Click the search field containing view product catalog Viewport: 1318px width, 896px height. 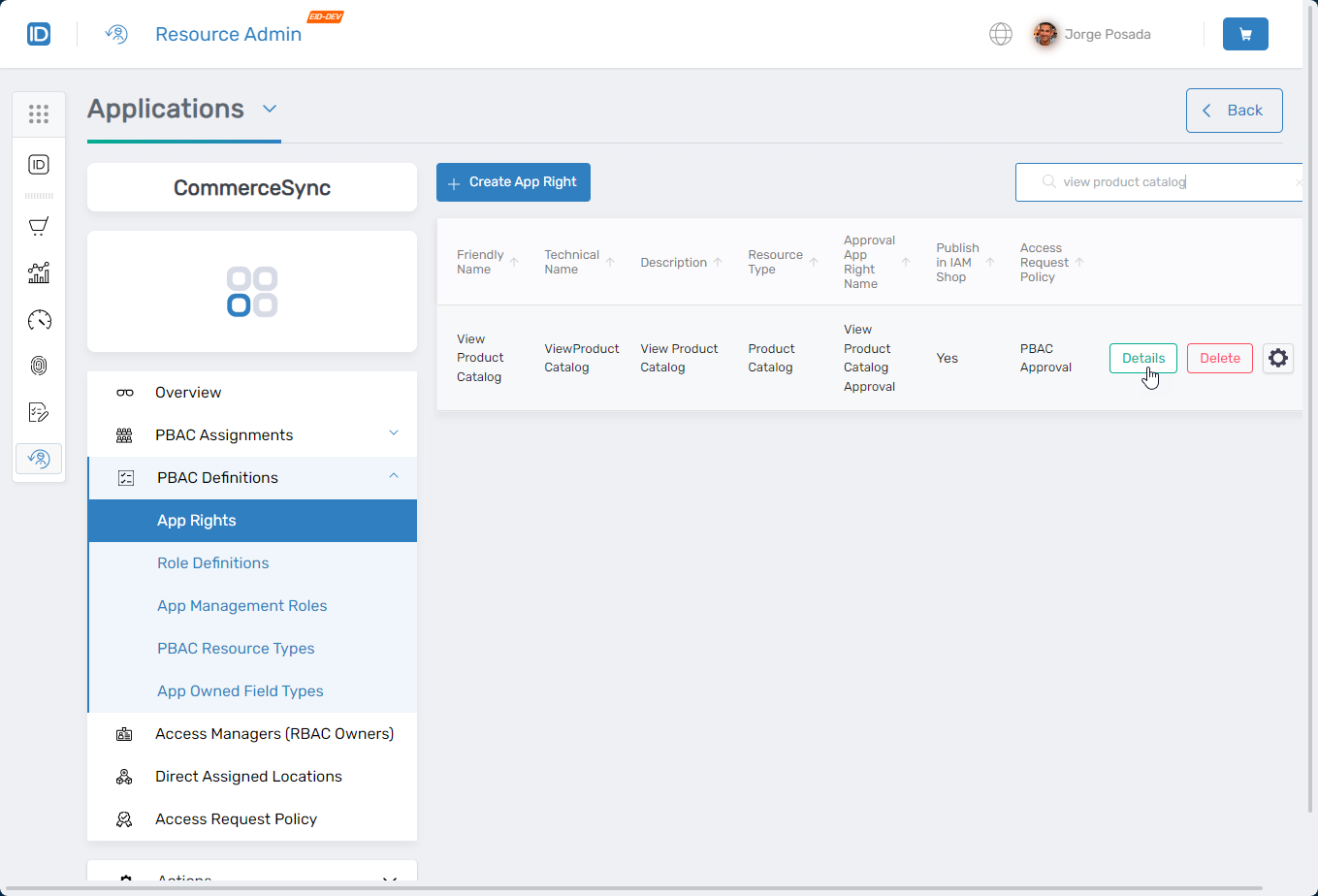pyautogui.click(x=1164, y=182)
